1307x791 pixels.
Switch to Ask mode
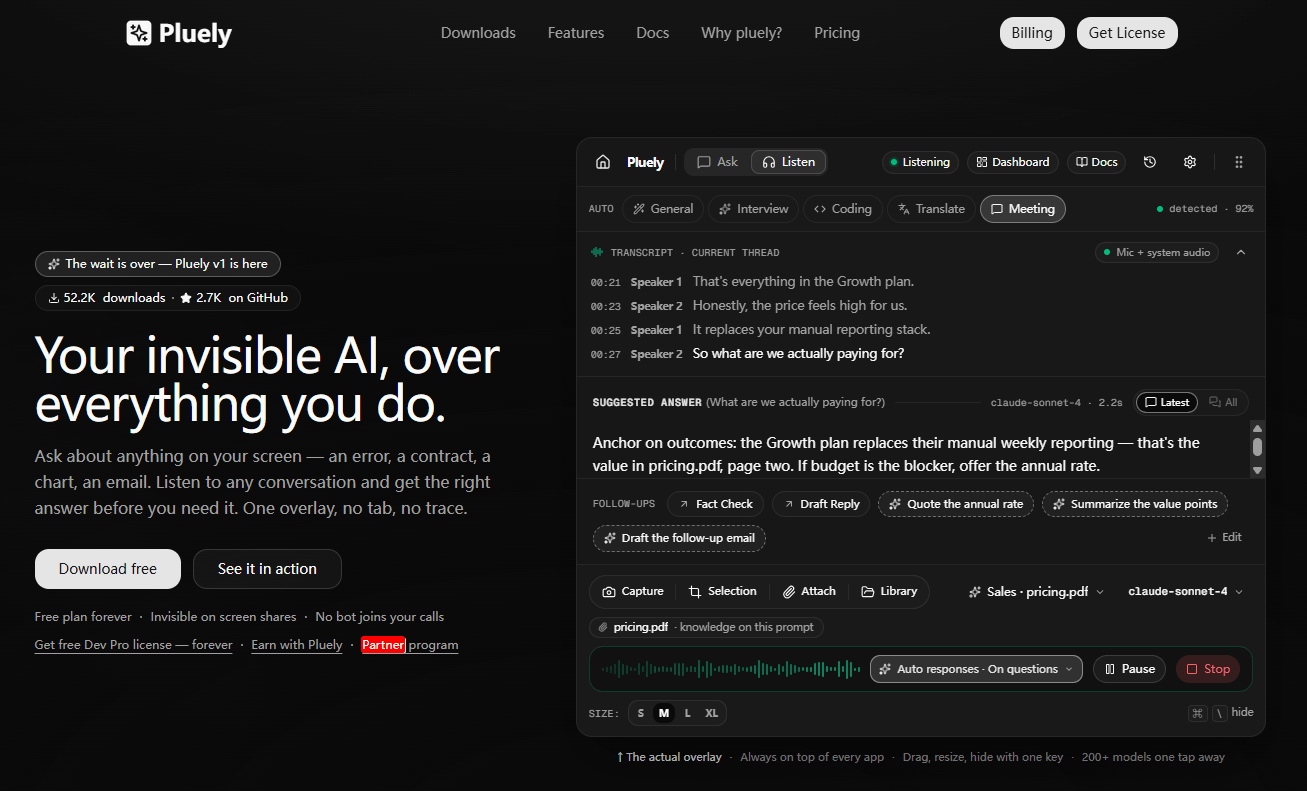(718, 162)
